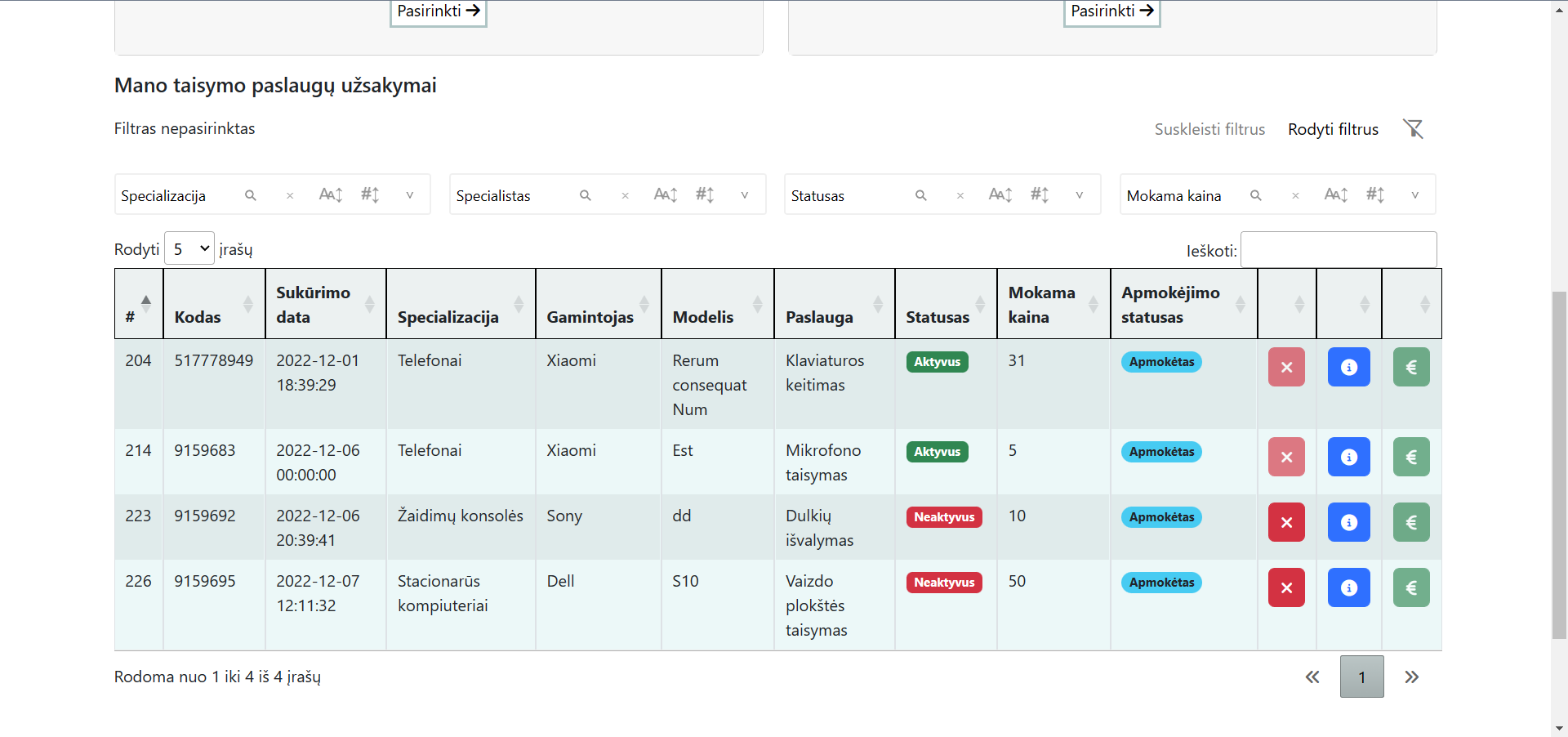The image size is (1568, 737).
Task: Open the Rodyti records per page dropdown
Action: (189, 248)
